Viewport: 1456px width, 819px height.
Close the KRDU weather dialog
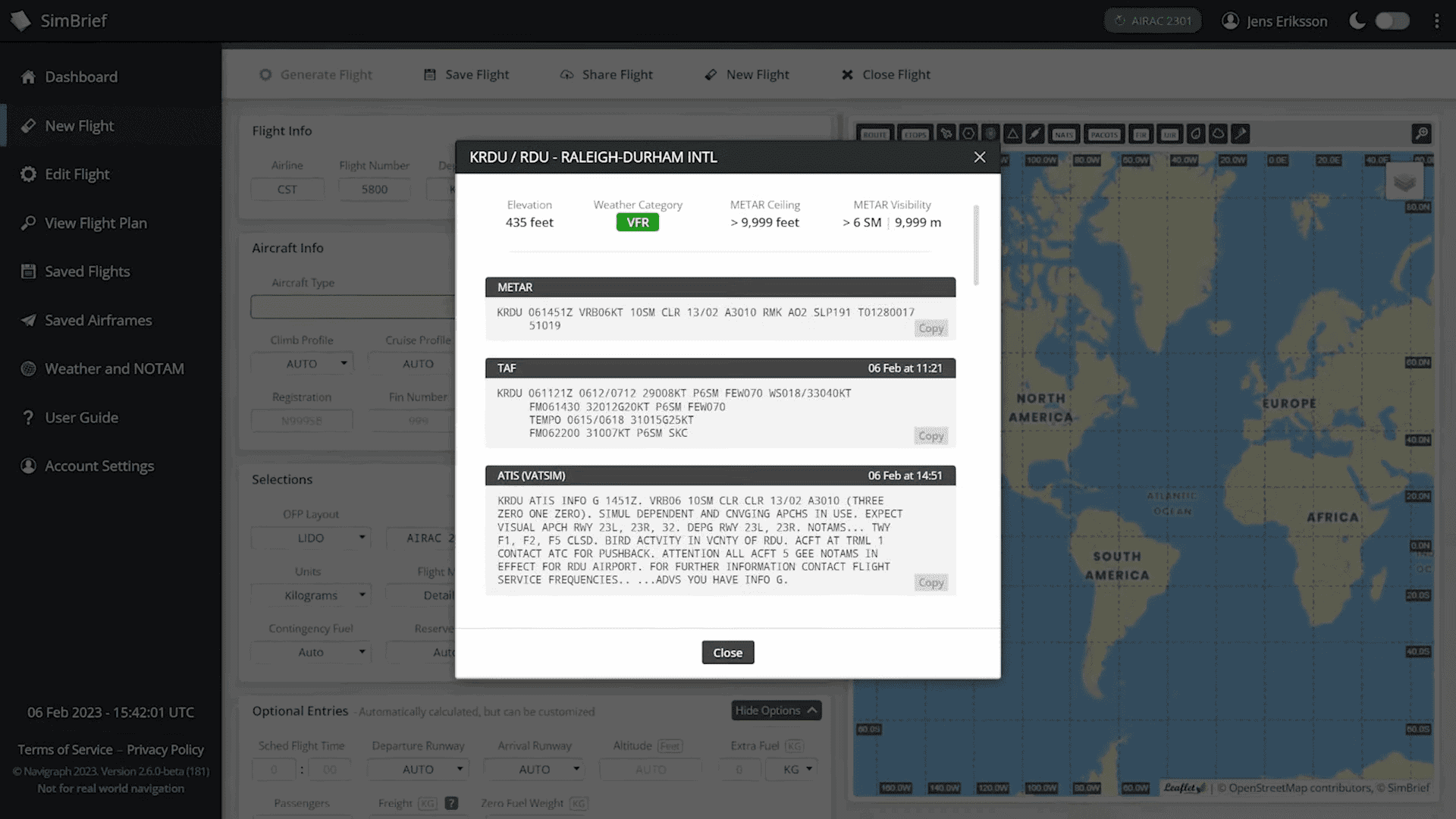[x=726, y=652]
